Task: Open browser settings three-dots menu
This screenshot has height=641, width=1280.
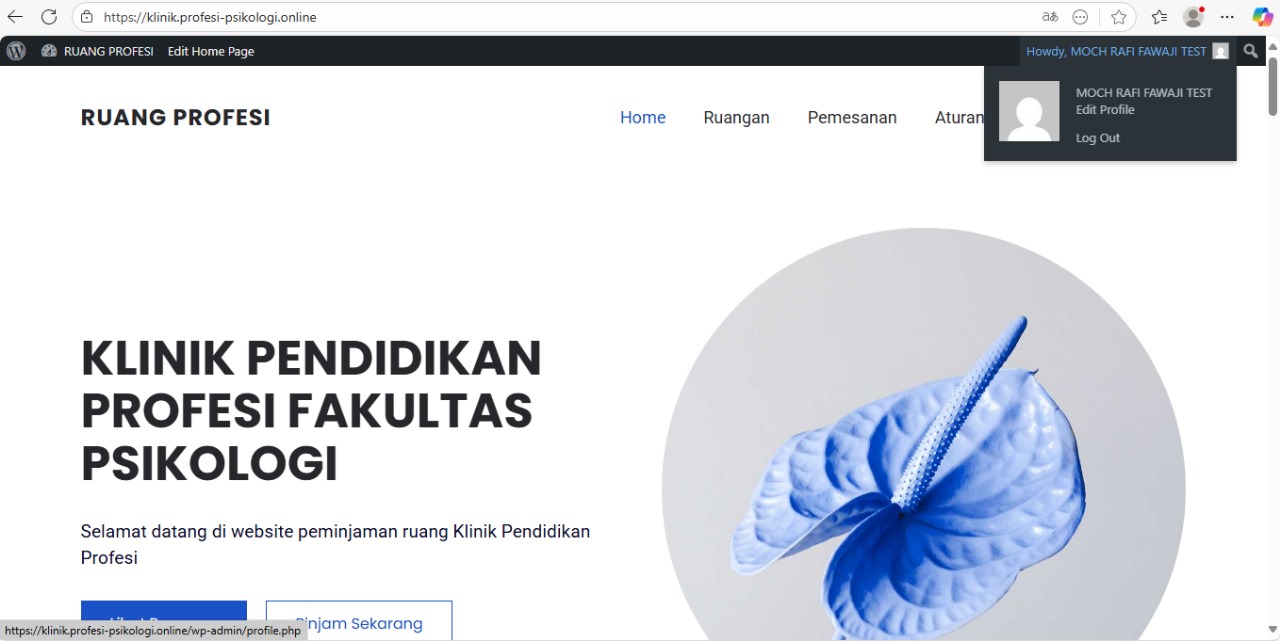Action: pos(1227,17)
